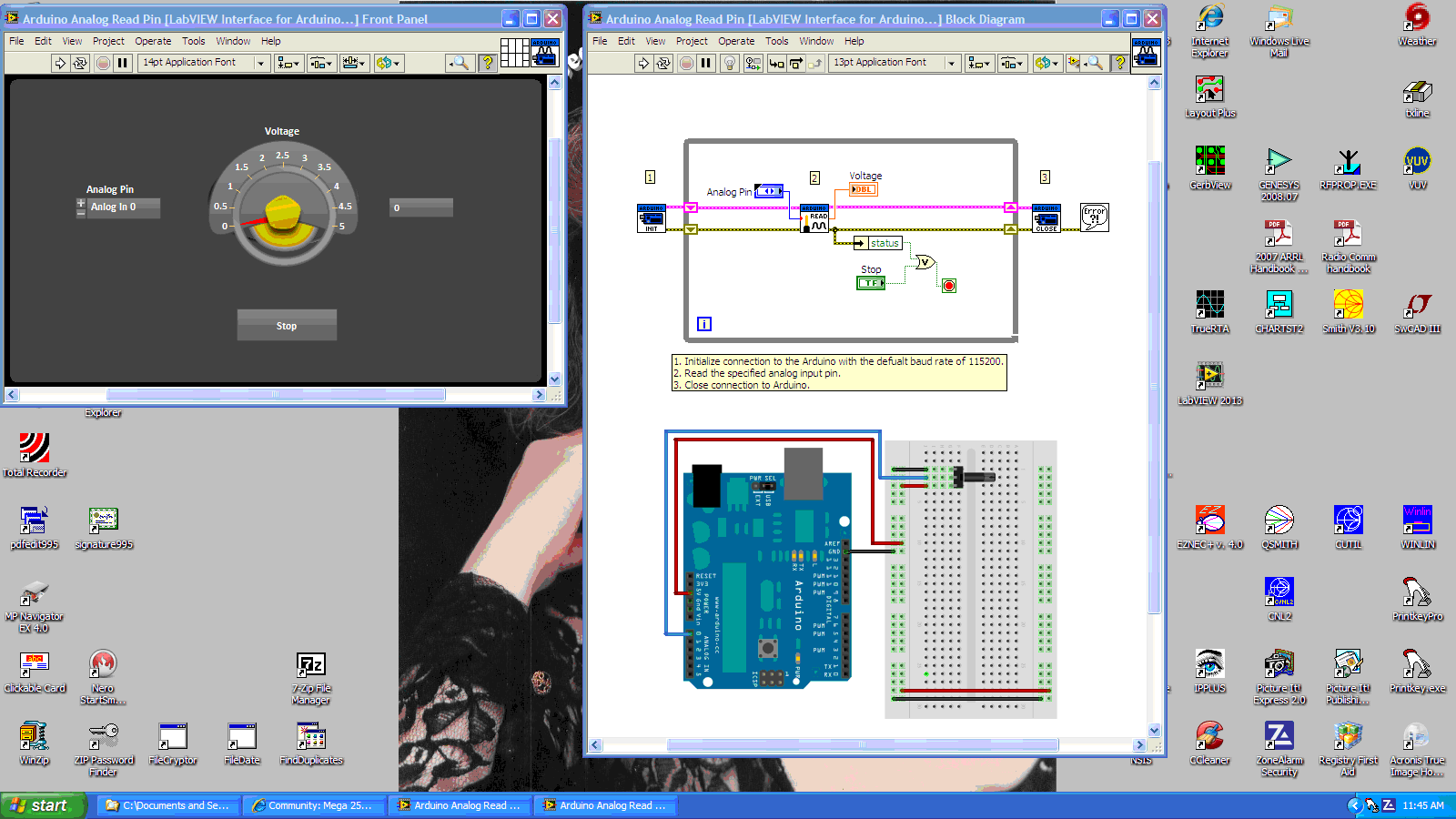This screenshot has width=1456, height=819.
Task: Click the Pause button in Front Panel toolbar
Action: 123,63
